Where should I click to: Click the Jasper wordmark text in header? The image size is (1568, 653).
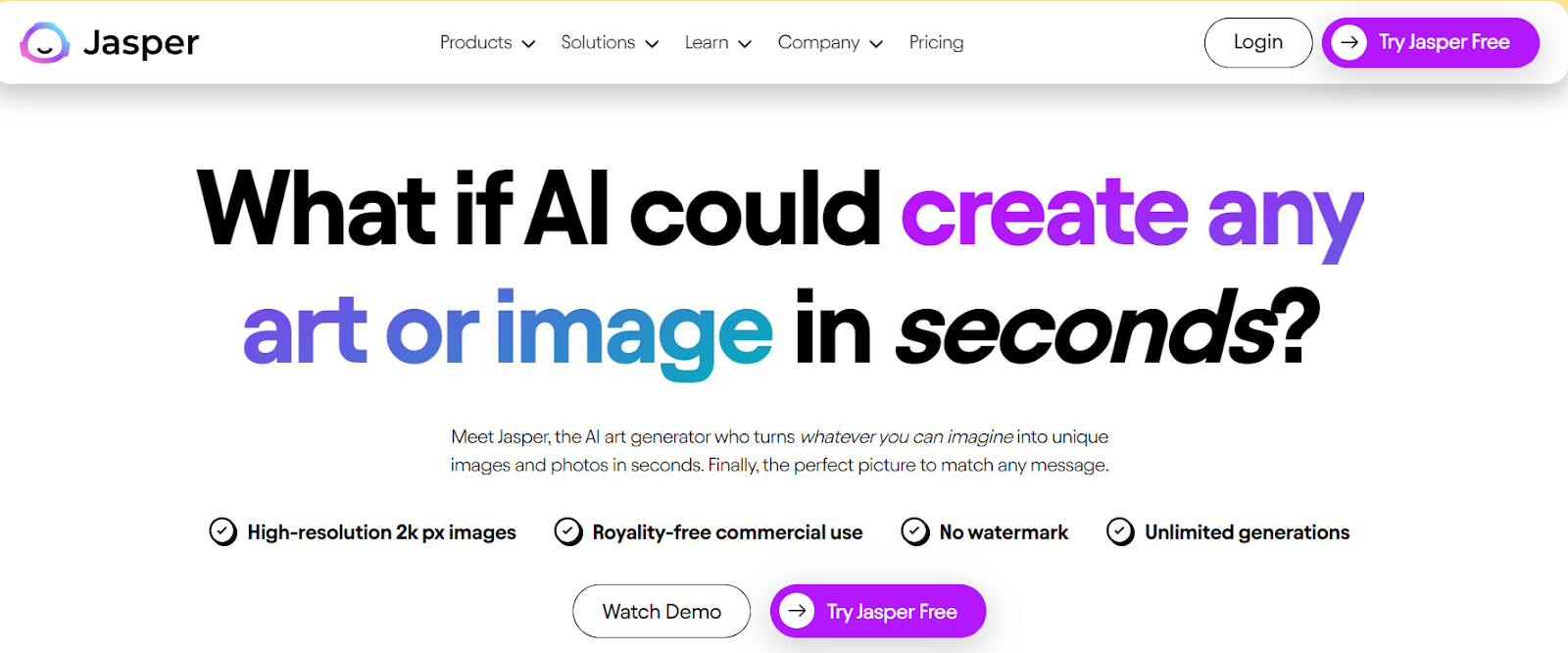(x=141, y=43)
